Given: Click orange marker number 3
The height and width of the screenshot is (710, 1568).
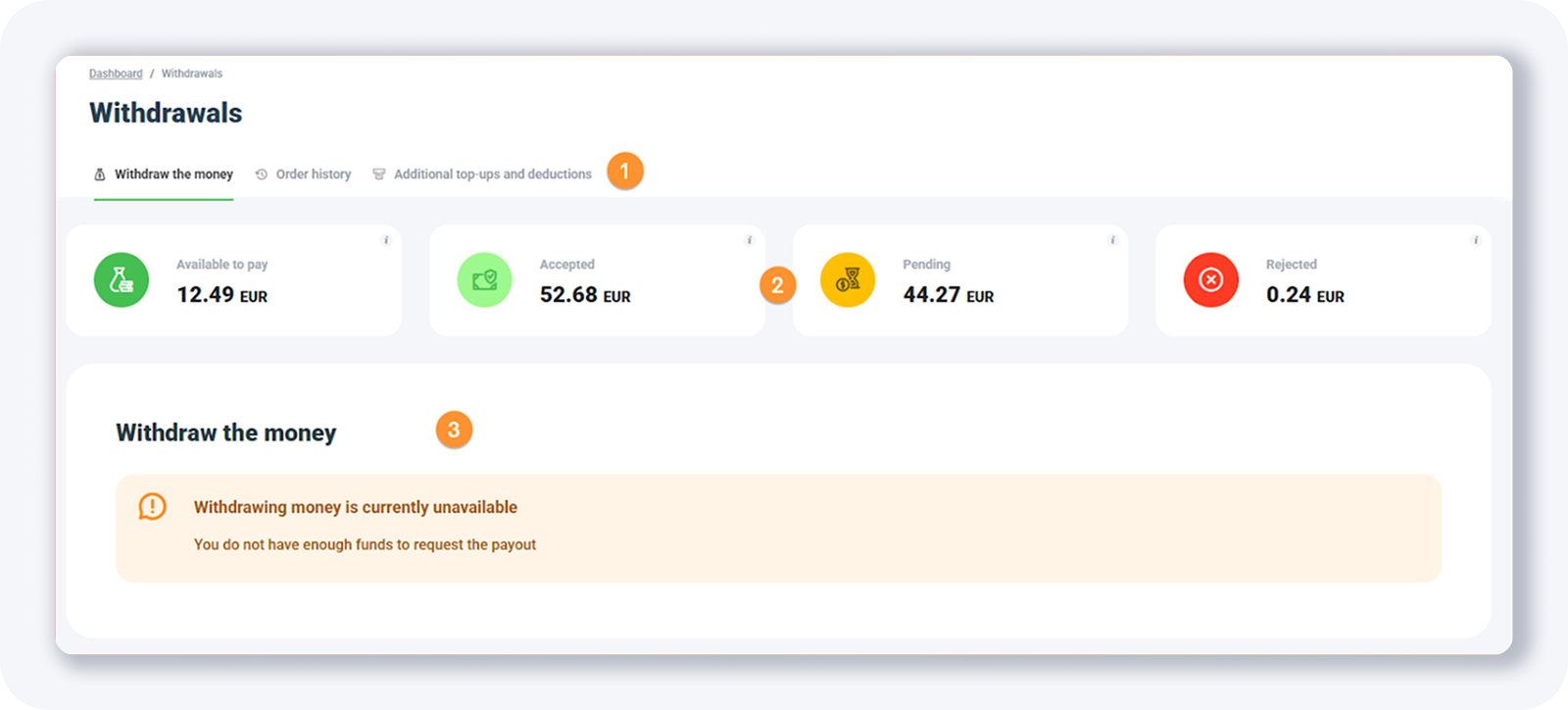Looking at the screenshot, I should [x=454, y=430].
